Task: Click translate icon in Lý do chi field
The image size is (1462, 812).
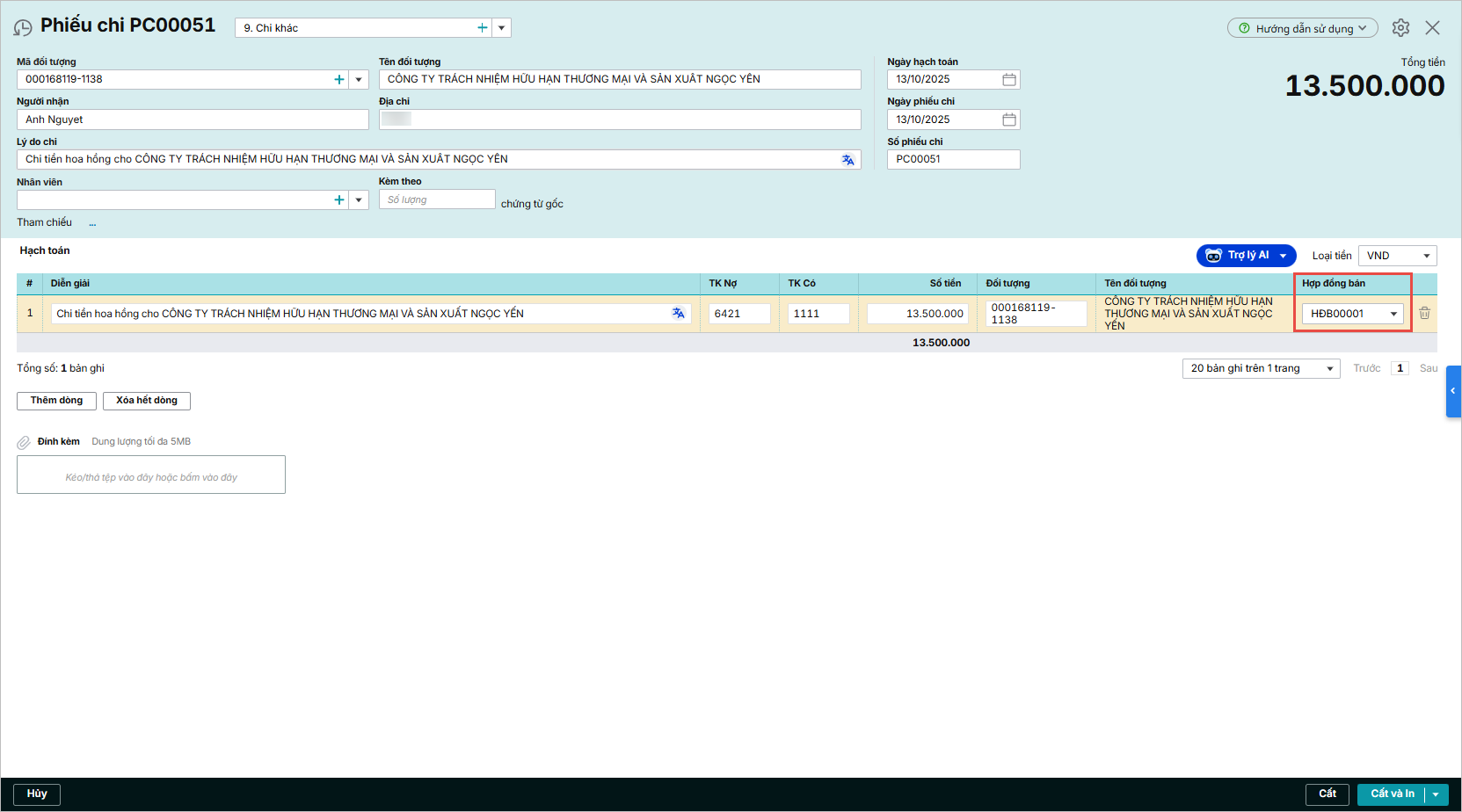Action: [847, 160]
